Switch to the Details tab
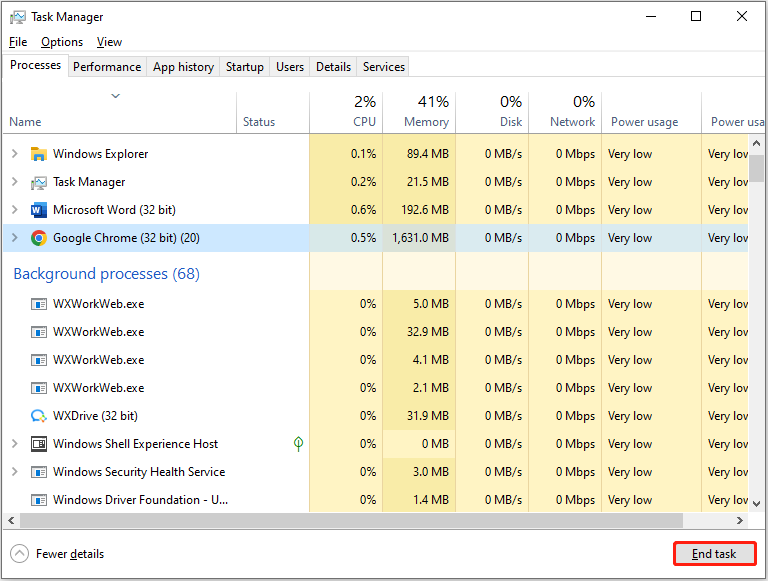768x581 pixels. coord(333,67)
